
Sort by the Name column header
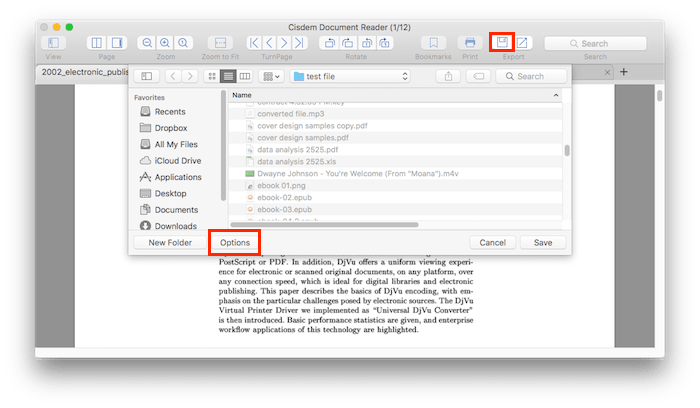point(395,95)
